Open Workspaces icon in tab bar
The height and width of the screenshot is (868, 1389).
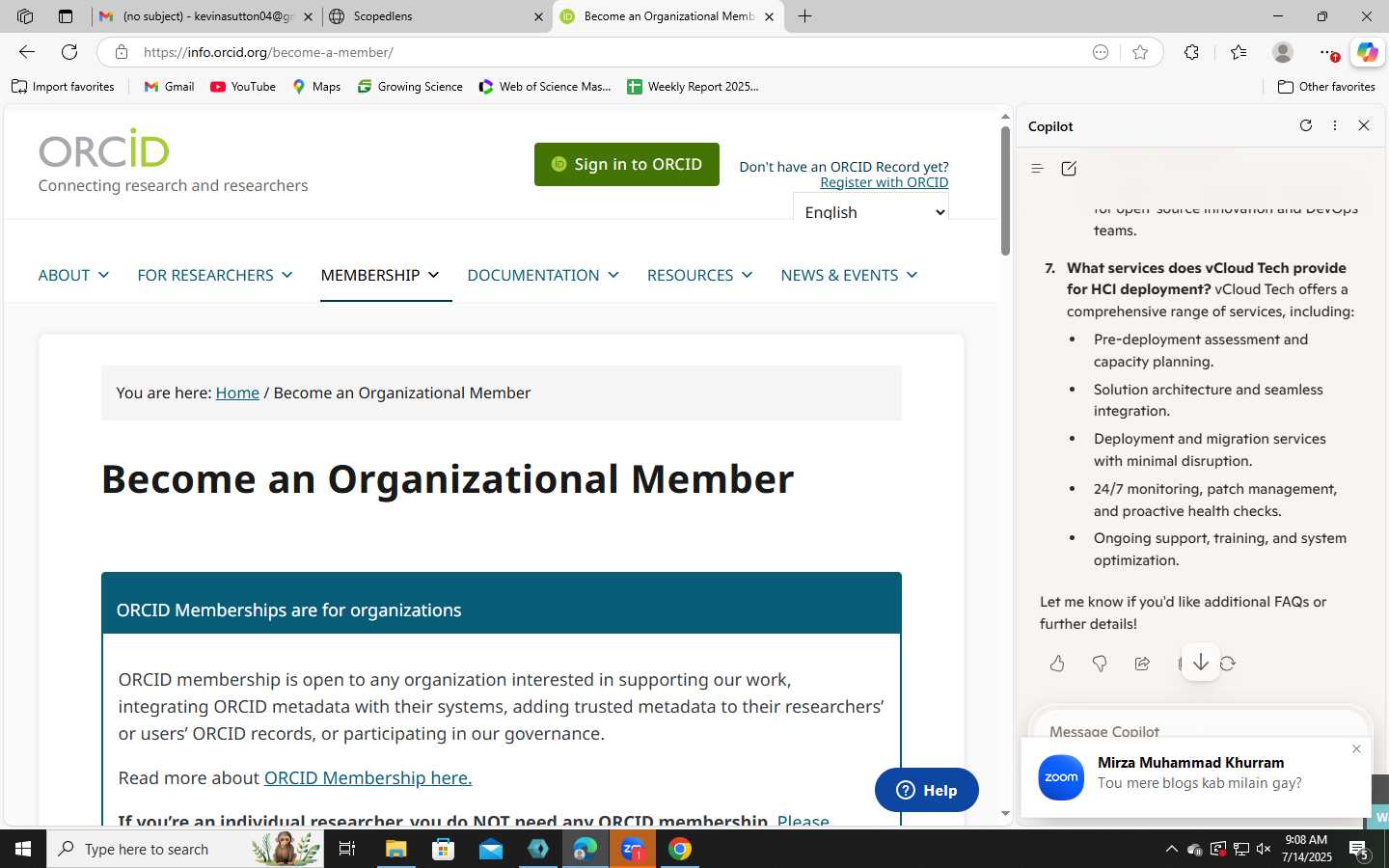(x=25, y=16)
